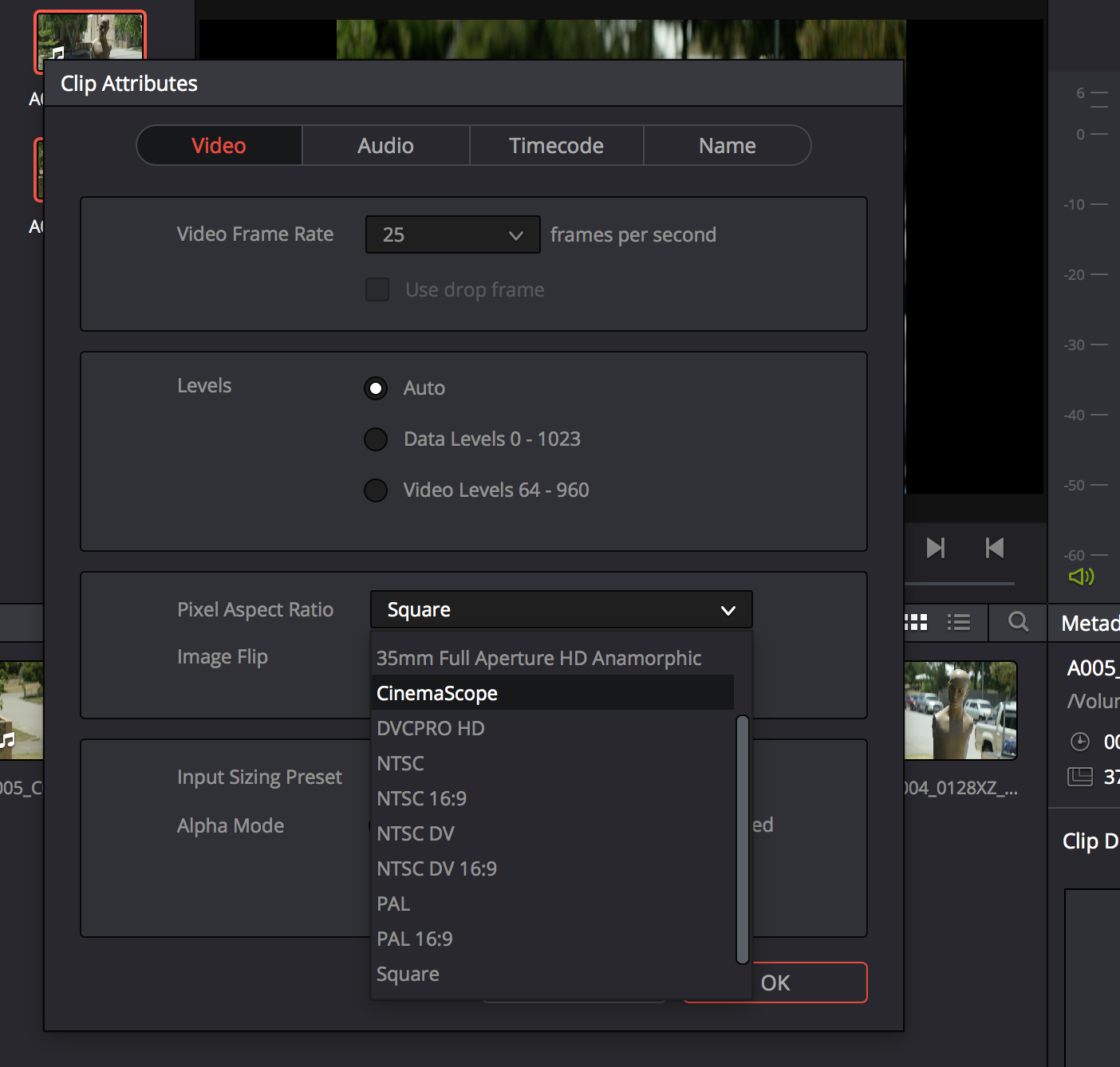This screenshot has width=1120, height=1067.
Task: Choose PAL 16:9 from the list
Action: (415, 939)
